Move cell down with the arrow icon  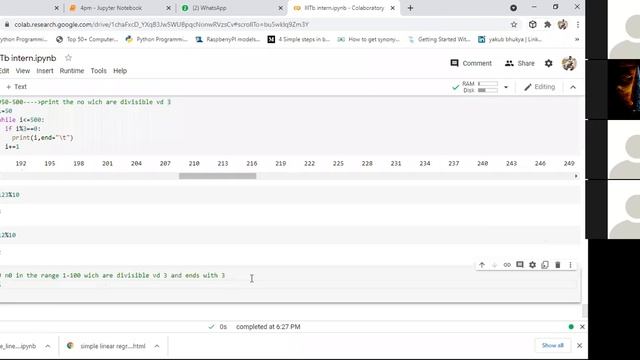tap(494, 265)
